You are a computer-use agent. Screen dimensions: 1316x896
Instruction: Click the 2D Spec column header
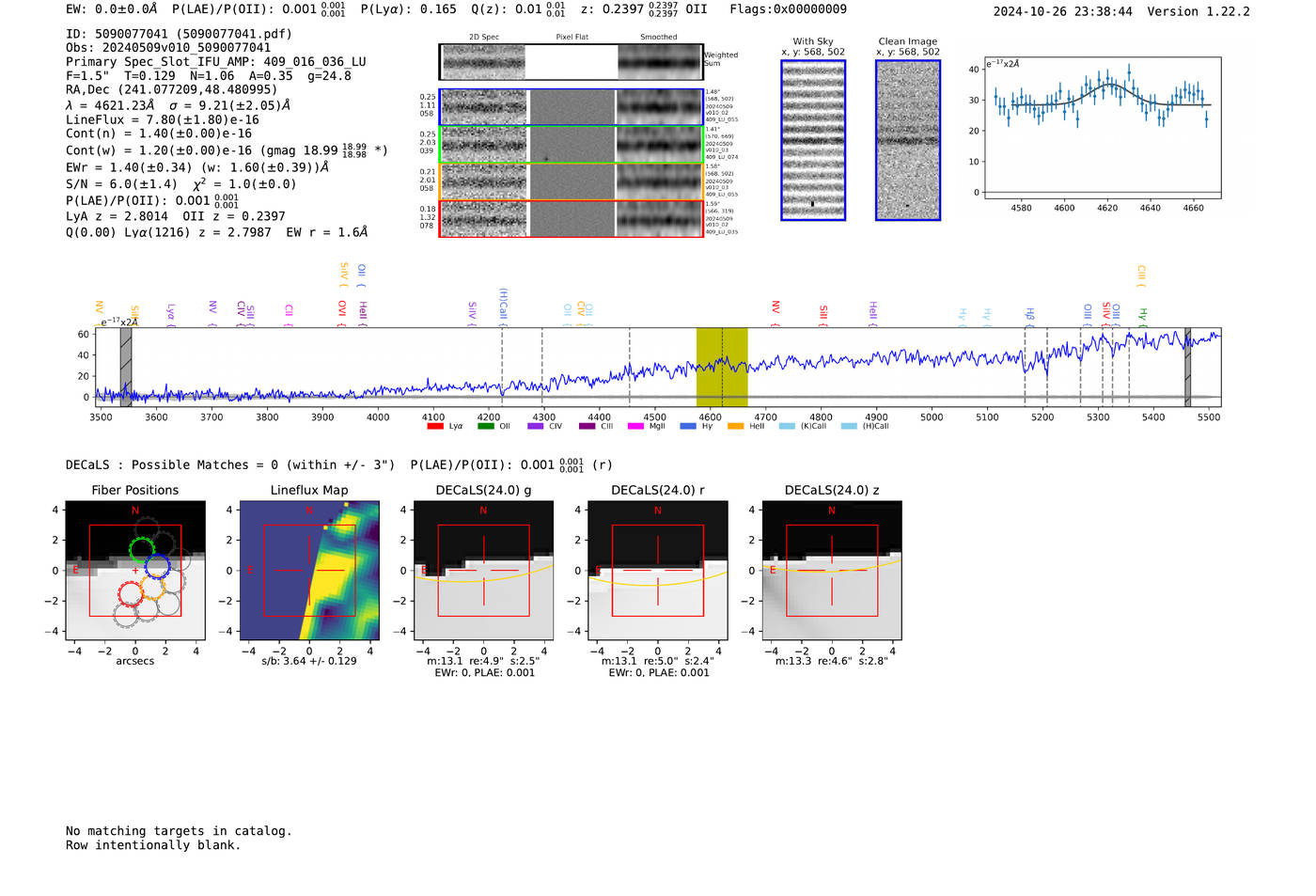pos(484,38)
